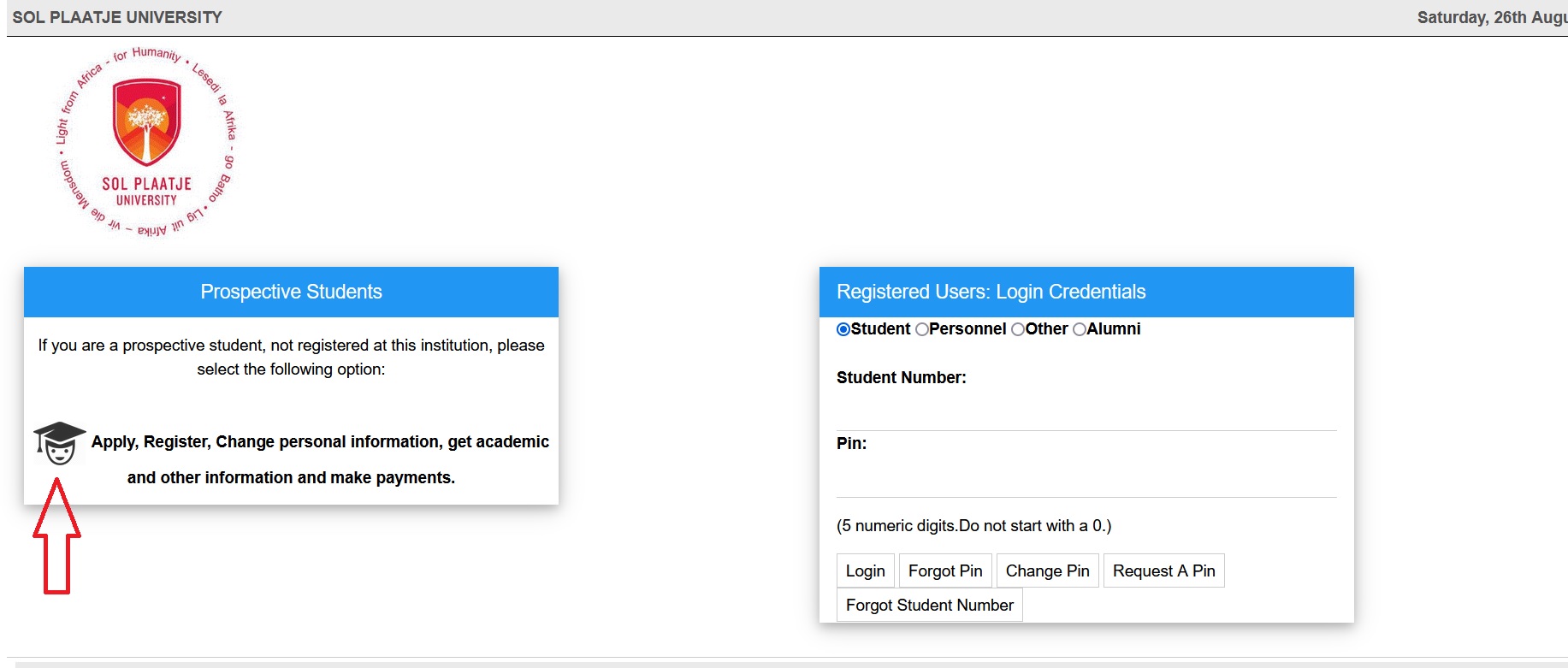Viewport: 1568px width, 668px height.
Task: Choose the Other user type
Action: point(1018,329)
